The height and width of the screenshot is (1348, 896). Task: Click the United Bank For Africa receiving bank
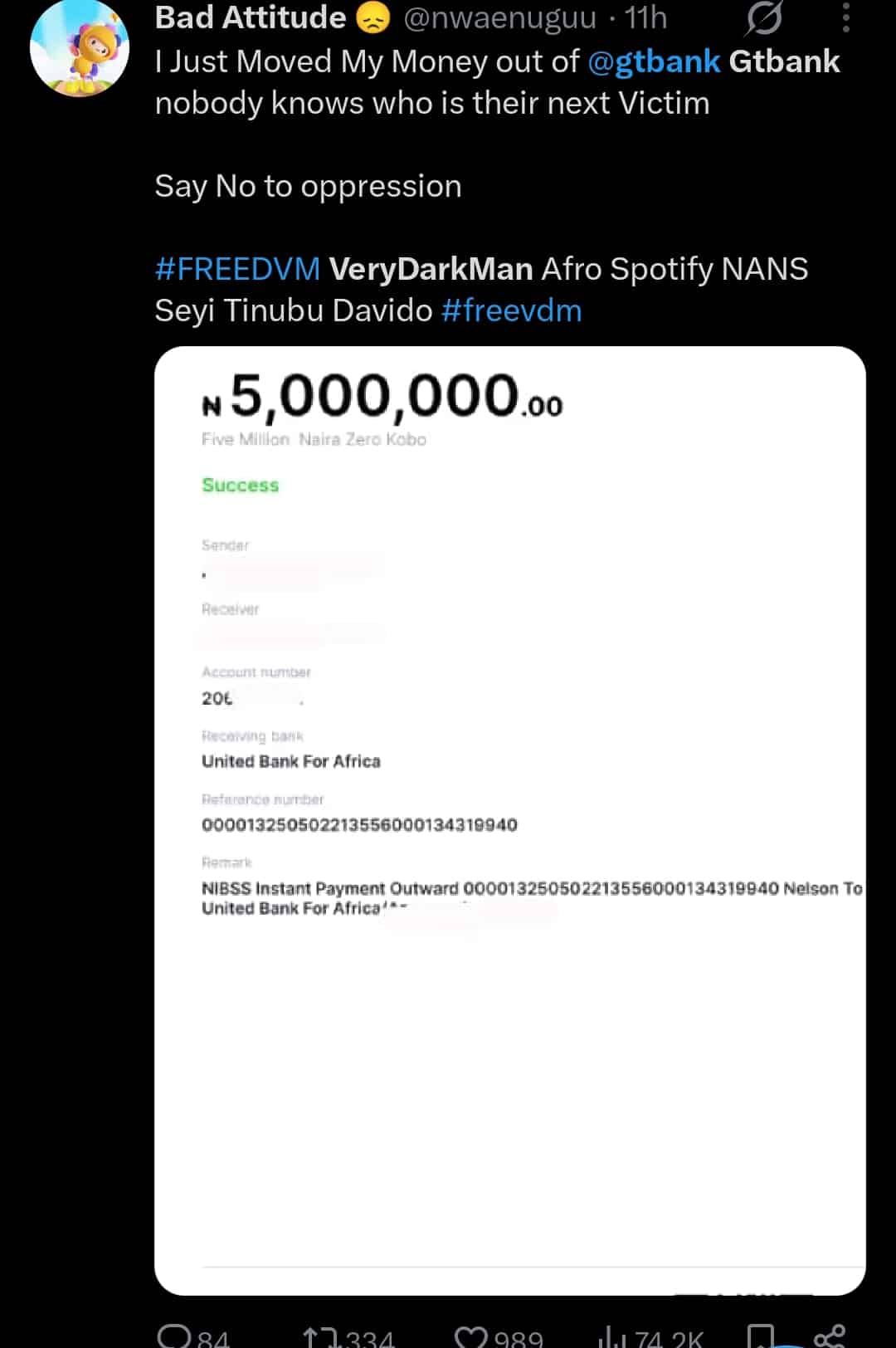pyautogui.click(x=291, y=761)
